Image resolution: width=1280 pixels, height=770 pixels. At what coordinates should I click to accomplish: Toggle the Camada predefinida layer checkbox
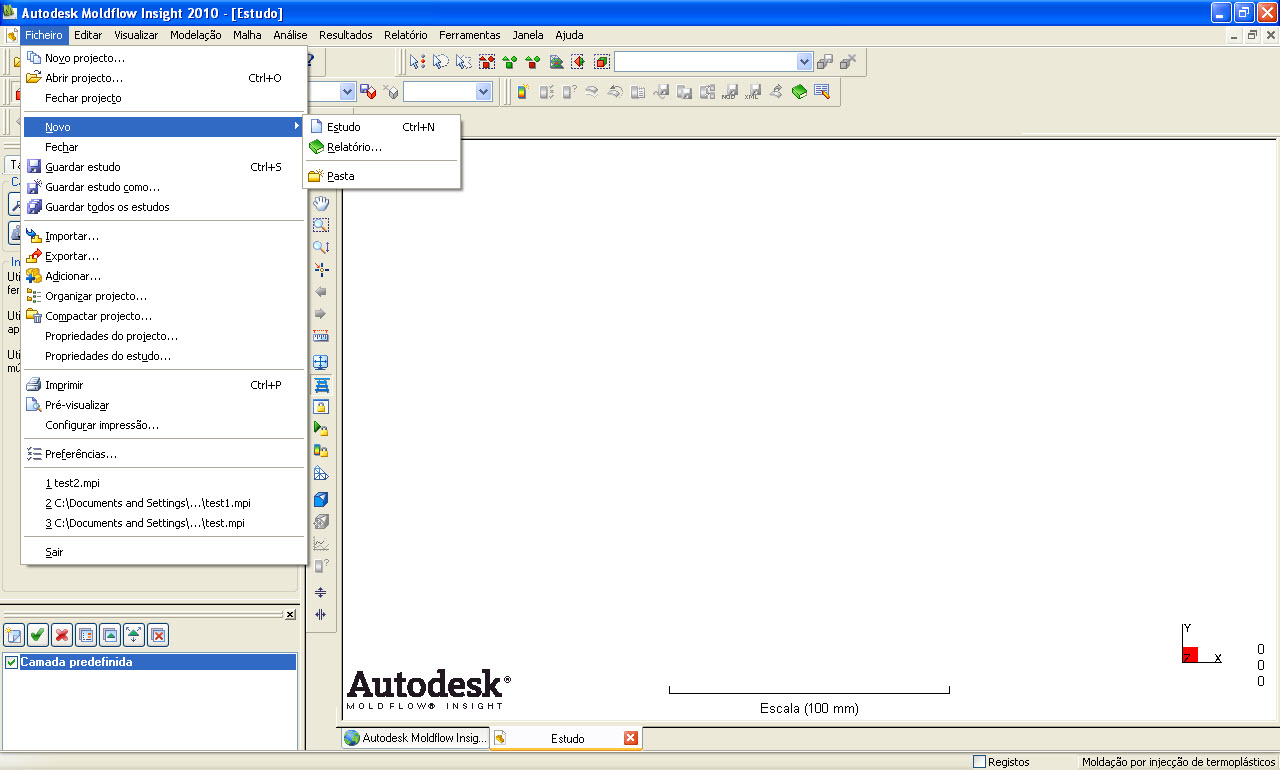pos(12,662)
